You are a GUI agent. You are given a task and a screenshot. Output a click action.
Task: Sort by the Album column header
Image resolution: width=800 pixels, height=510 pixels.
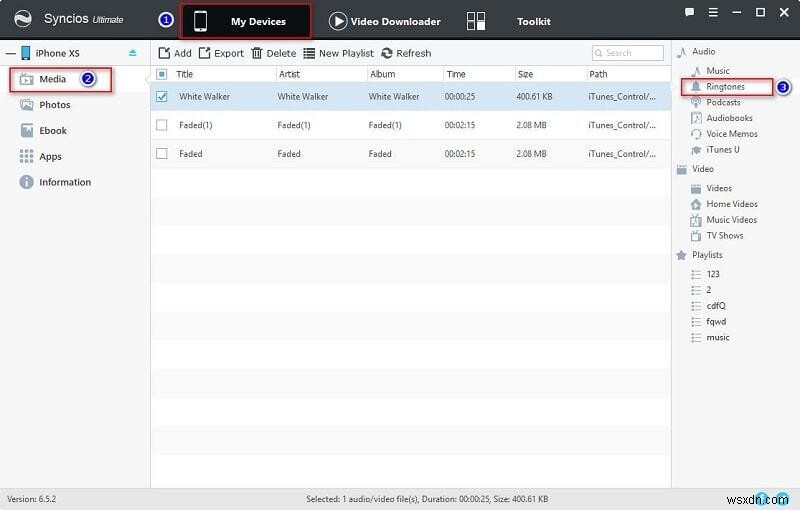click(x=383, y=74)
